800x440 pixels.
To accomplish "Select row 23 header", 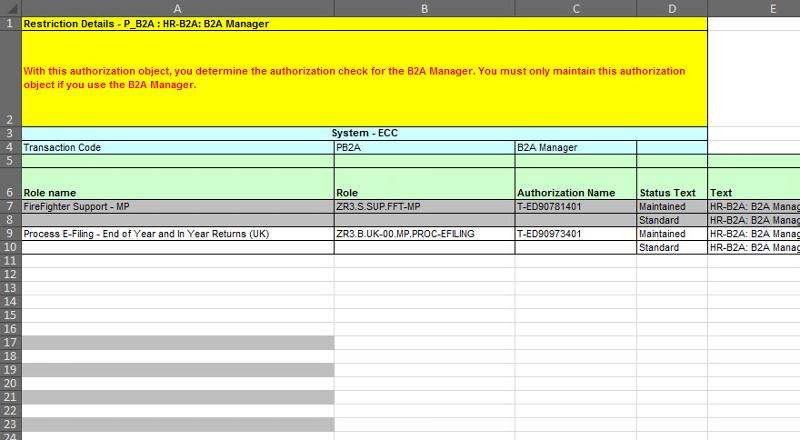I will (x=10, y=424).
